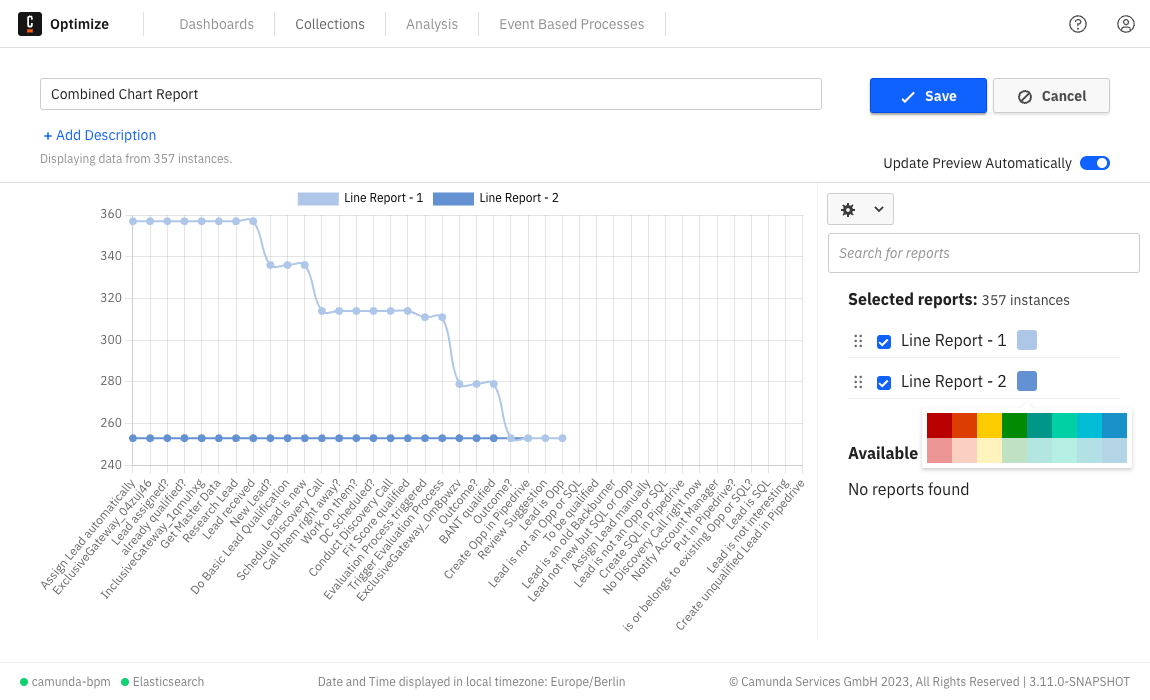The width and height of the screenshot is (1150, 700).
Task: Expand the settings dropdown chevron
Action: click(x=879, y=210)
